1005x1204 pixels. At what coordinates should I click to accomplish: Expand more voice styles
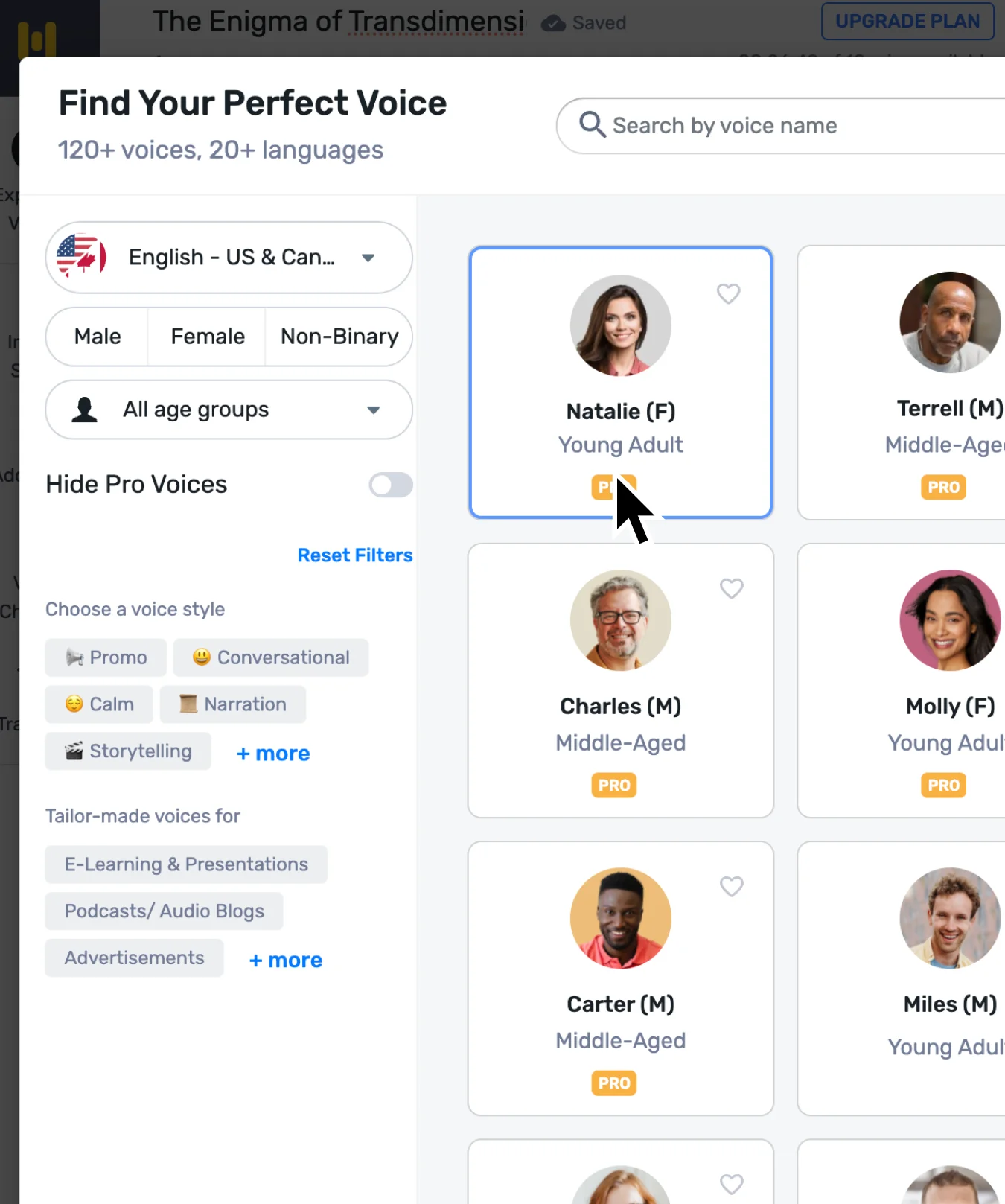(x=273, y=754)
